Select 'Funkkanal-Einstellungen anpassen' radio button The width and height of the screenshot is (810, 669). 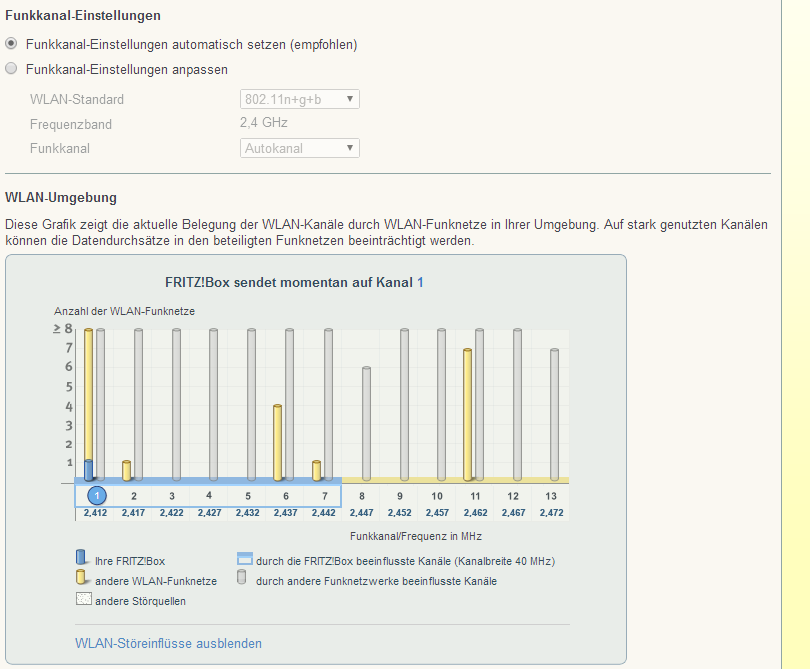pyautogui.click(x=11, y=69)
